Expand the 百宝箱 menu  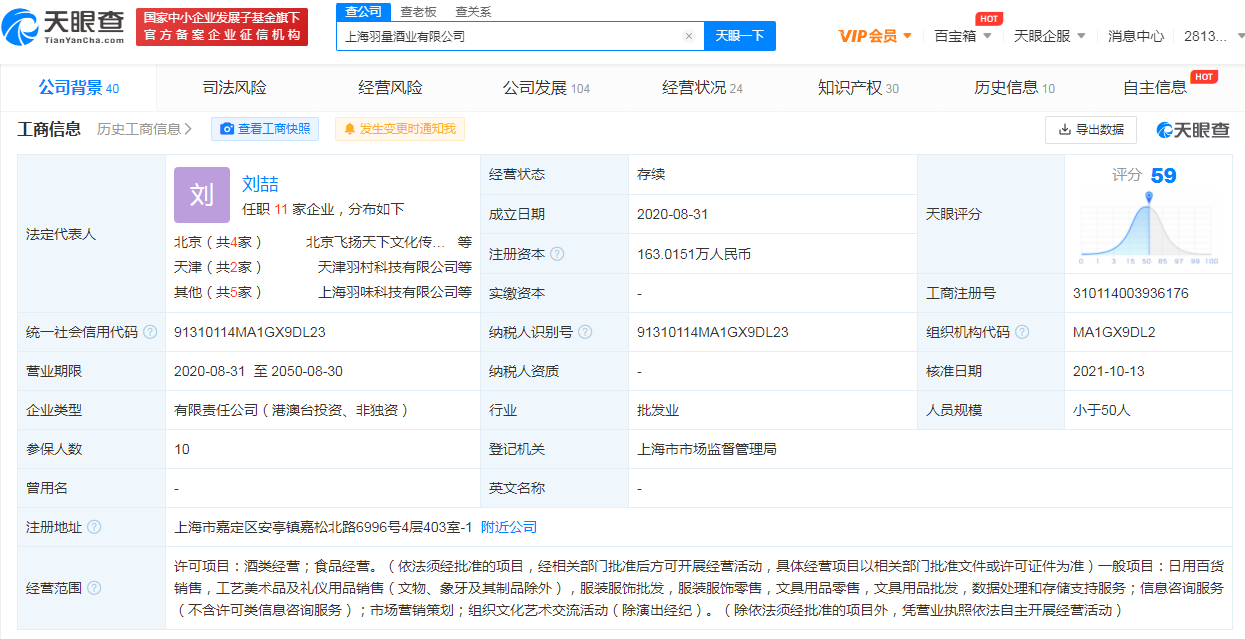(x=963, y=36)
